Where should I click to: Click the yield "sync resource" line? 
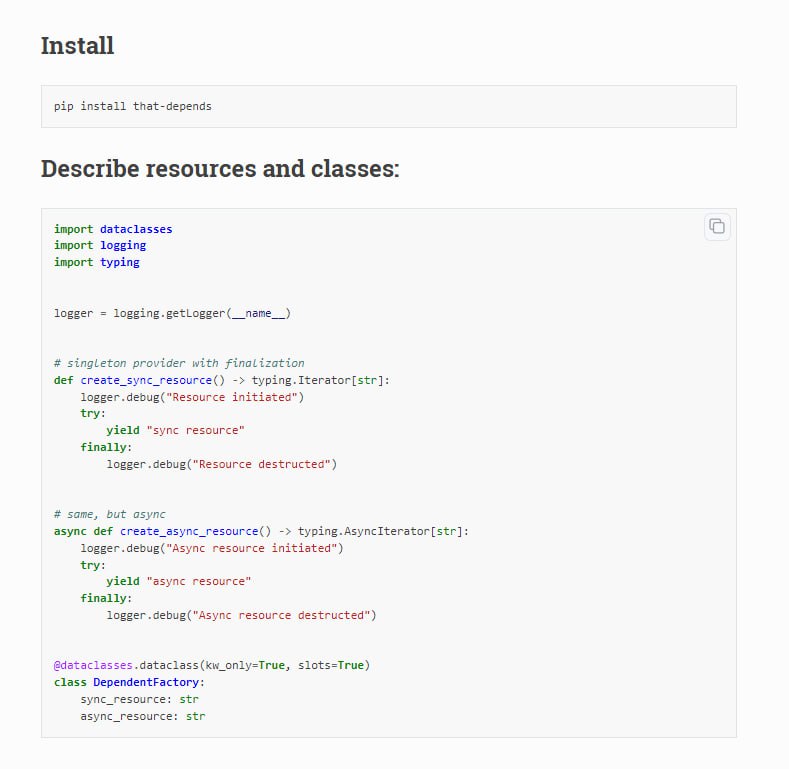pos(176,430)
